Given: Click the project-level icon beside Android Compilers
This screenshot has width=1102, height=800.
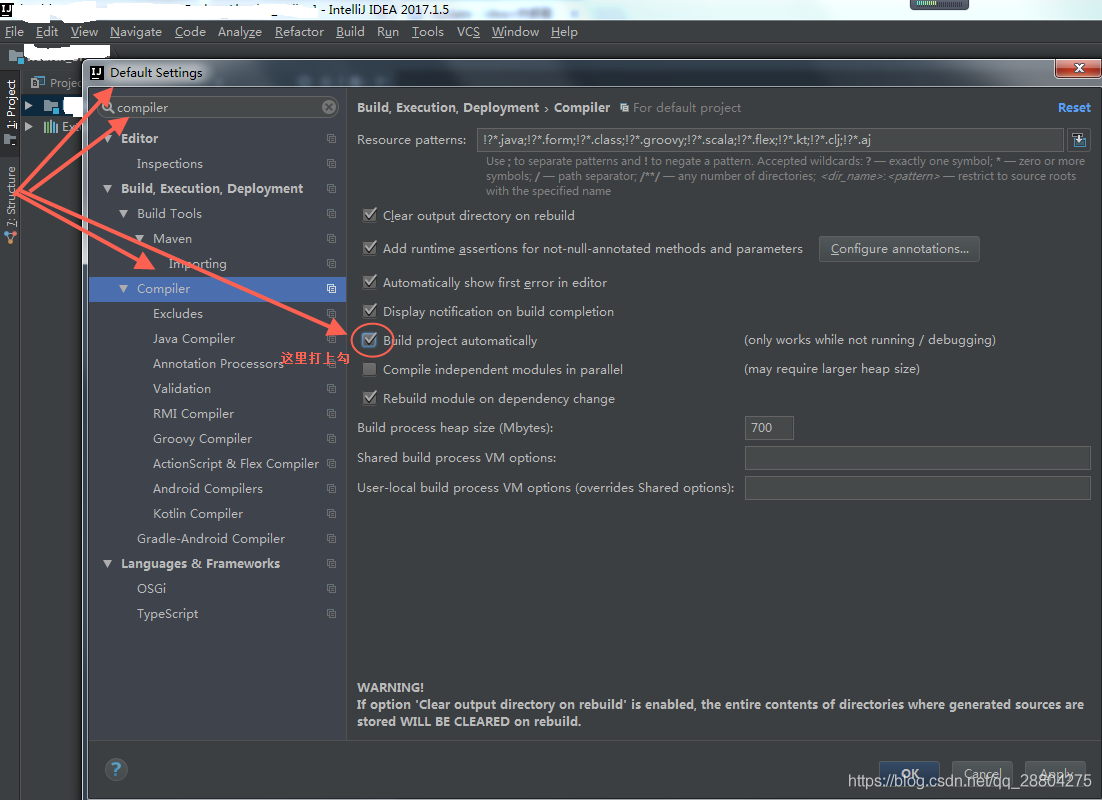Looking at the screenshot, I should 331,489.
